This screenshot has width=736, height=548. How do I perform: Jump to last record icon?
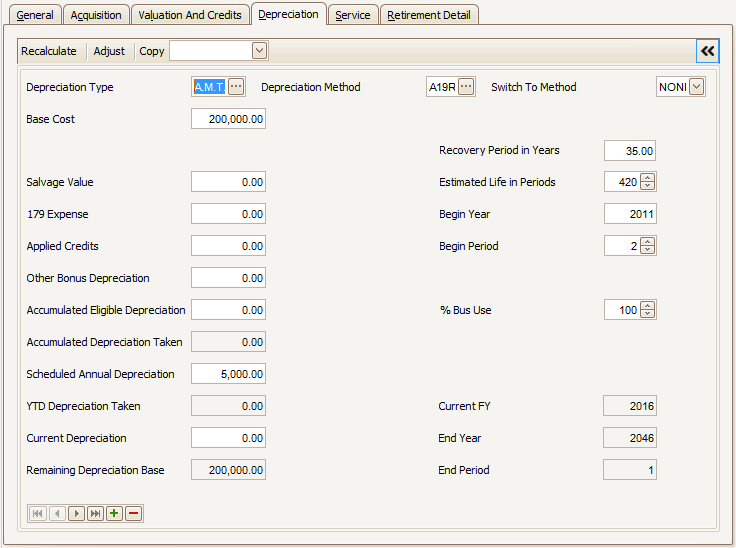(95, 513)
